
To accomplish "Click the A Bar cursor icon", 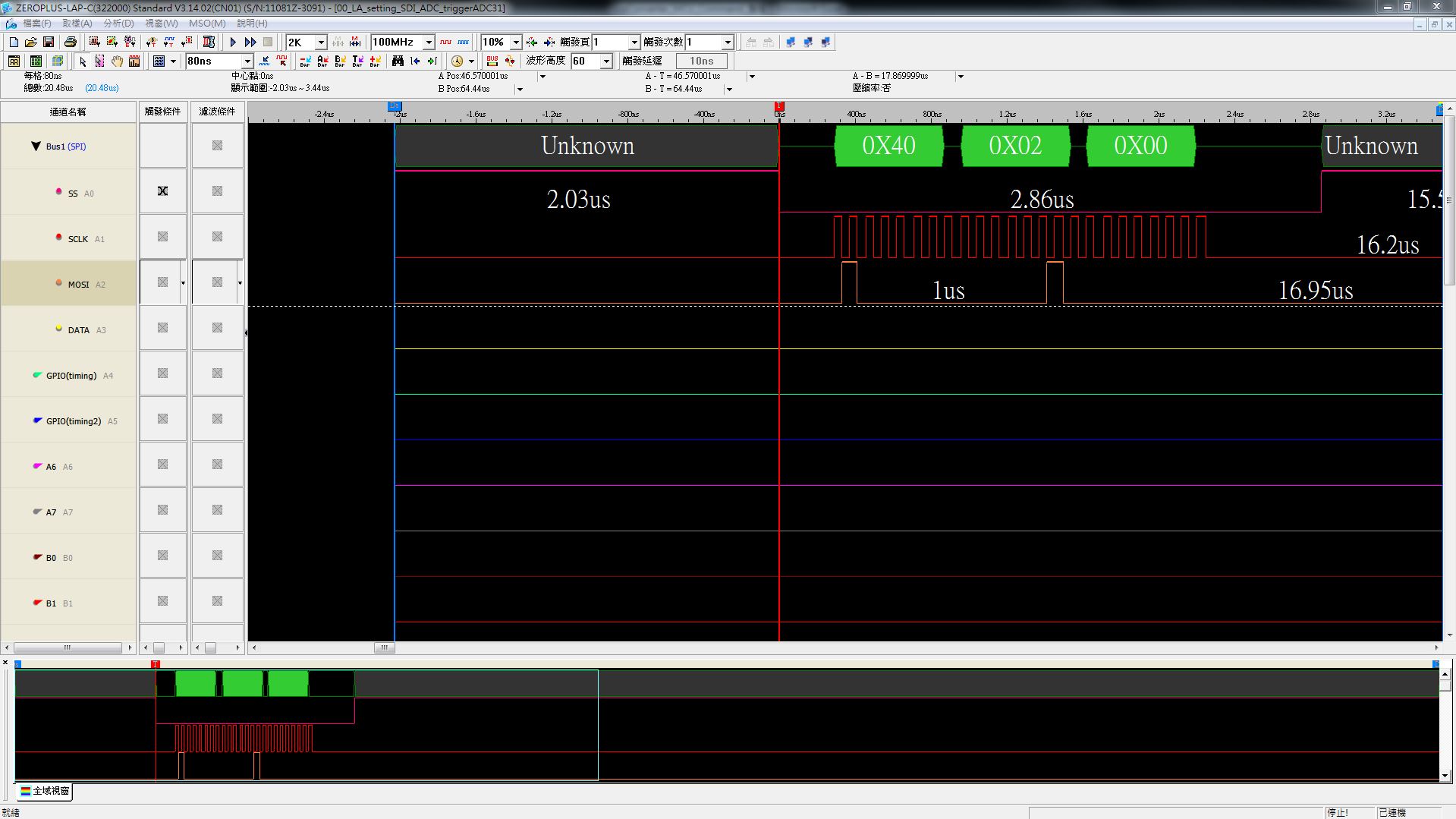I will [x=322, y=61].
